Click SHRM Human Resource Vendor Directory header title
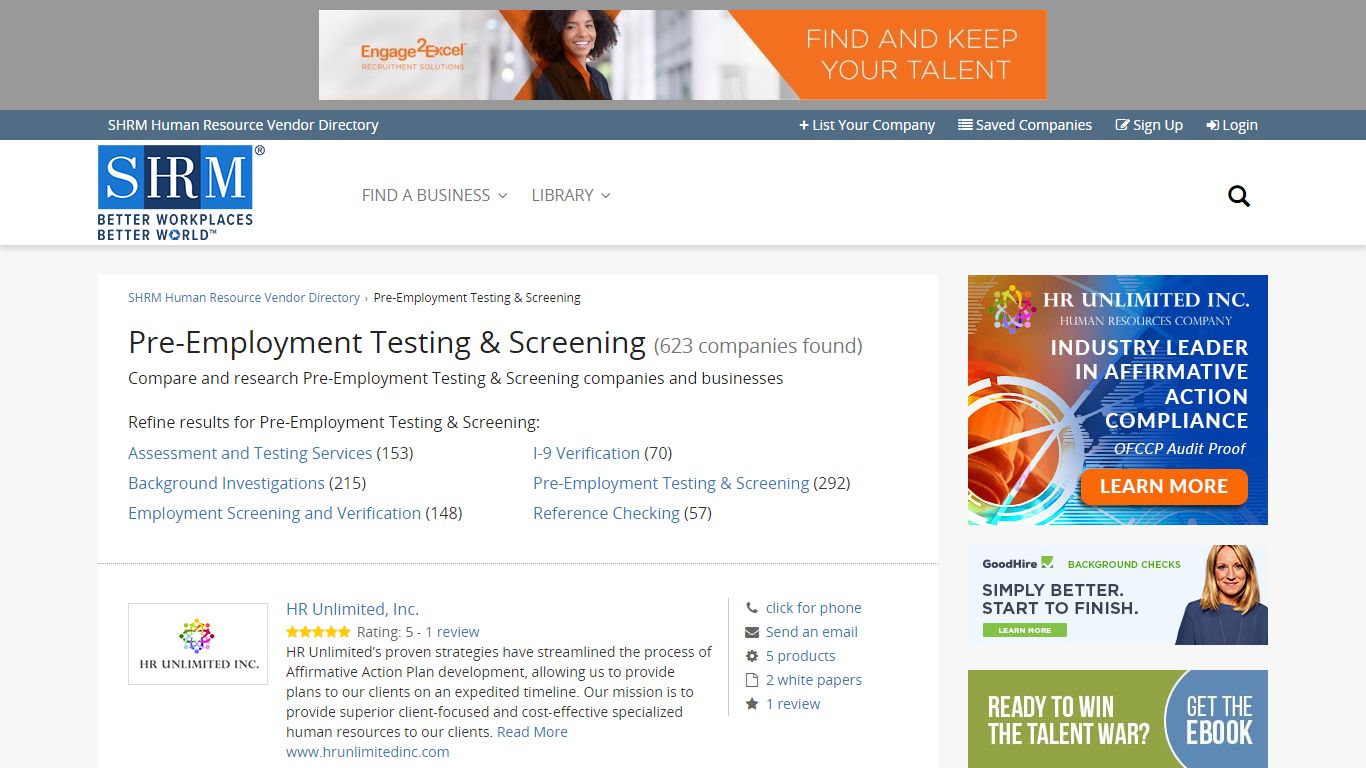Screen dimensions: 1366x768 click(243, 125)
